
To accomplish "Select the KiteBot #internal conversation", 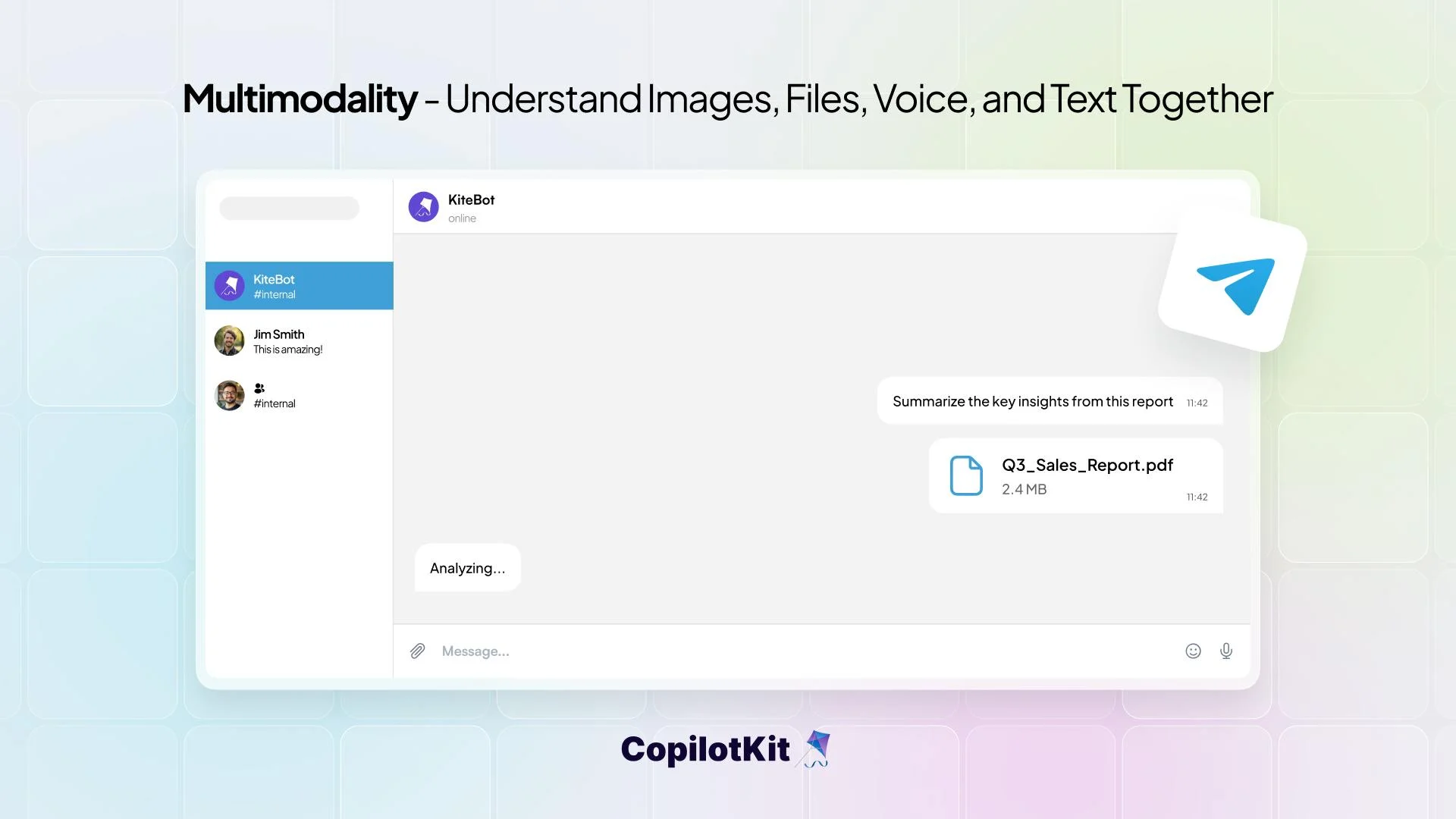I will [300, 286].
